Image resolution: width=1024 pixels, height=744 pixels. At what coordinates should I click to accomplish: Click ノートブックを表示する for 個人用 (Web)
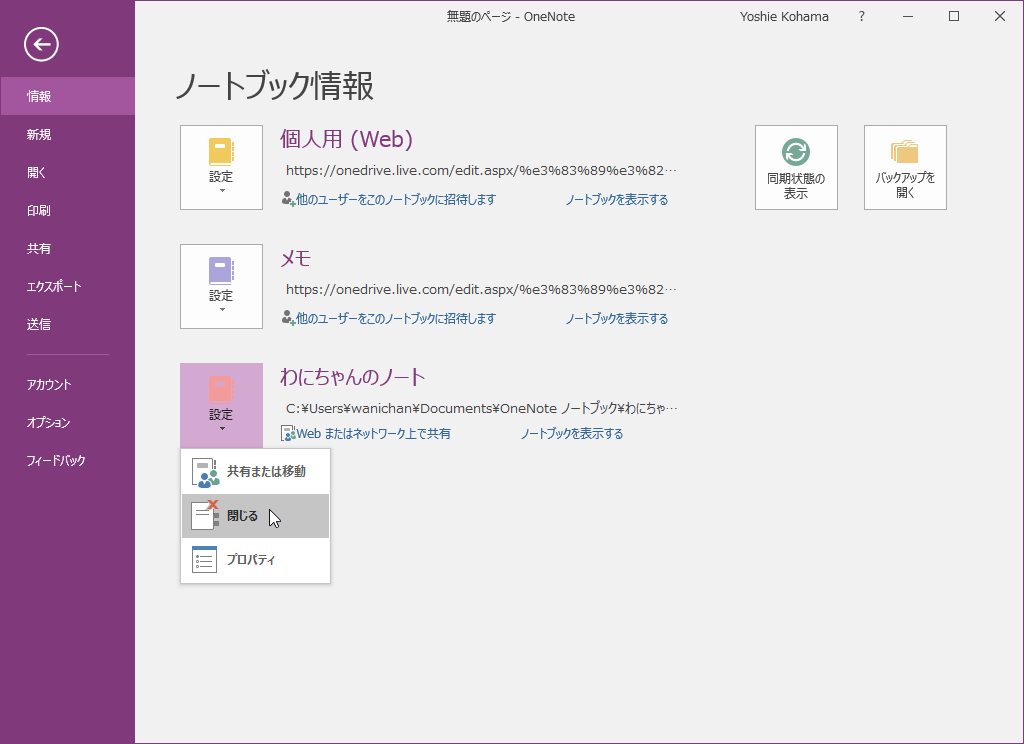click(616, 199)
